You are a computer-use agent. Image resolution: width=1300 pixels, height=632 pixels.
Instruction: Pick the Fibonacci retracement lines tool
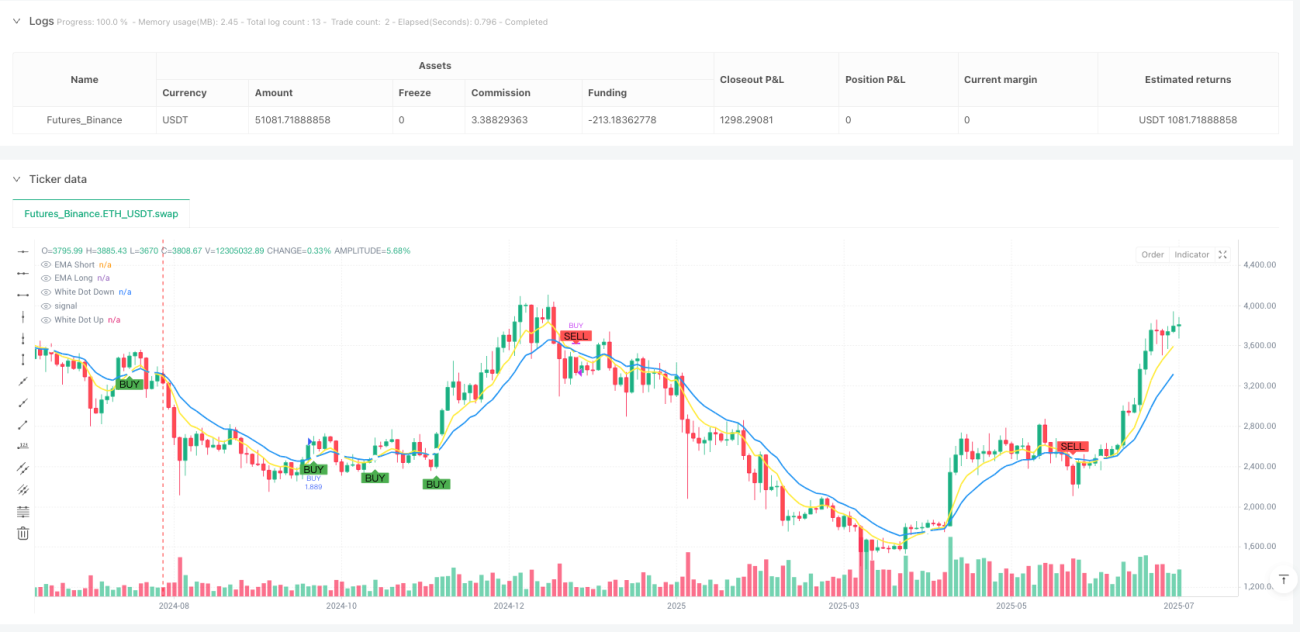pyautogui.click(x=24, y=511)
